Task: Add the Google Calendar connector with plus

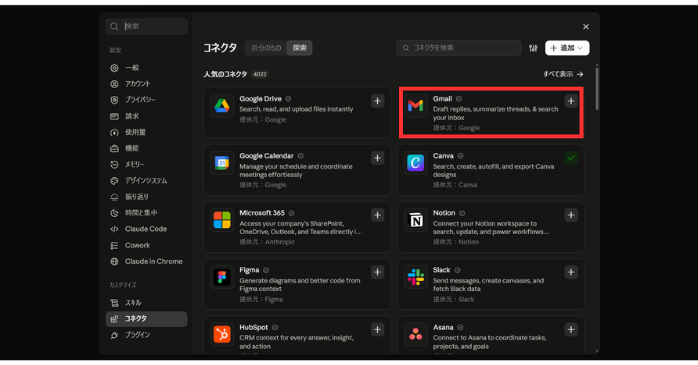Action: click(x=377, y=158)
